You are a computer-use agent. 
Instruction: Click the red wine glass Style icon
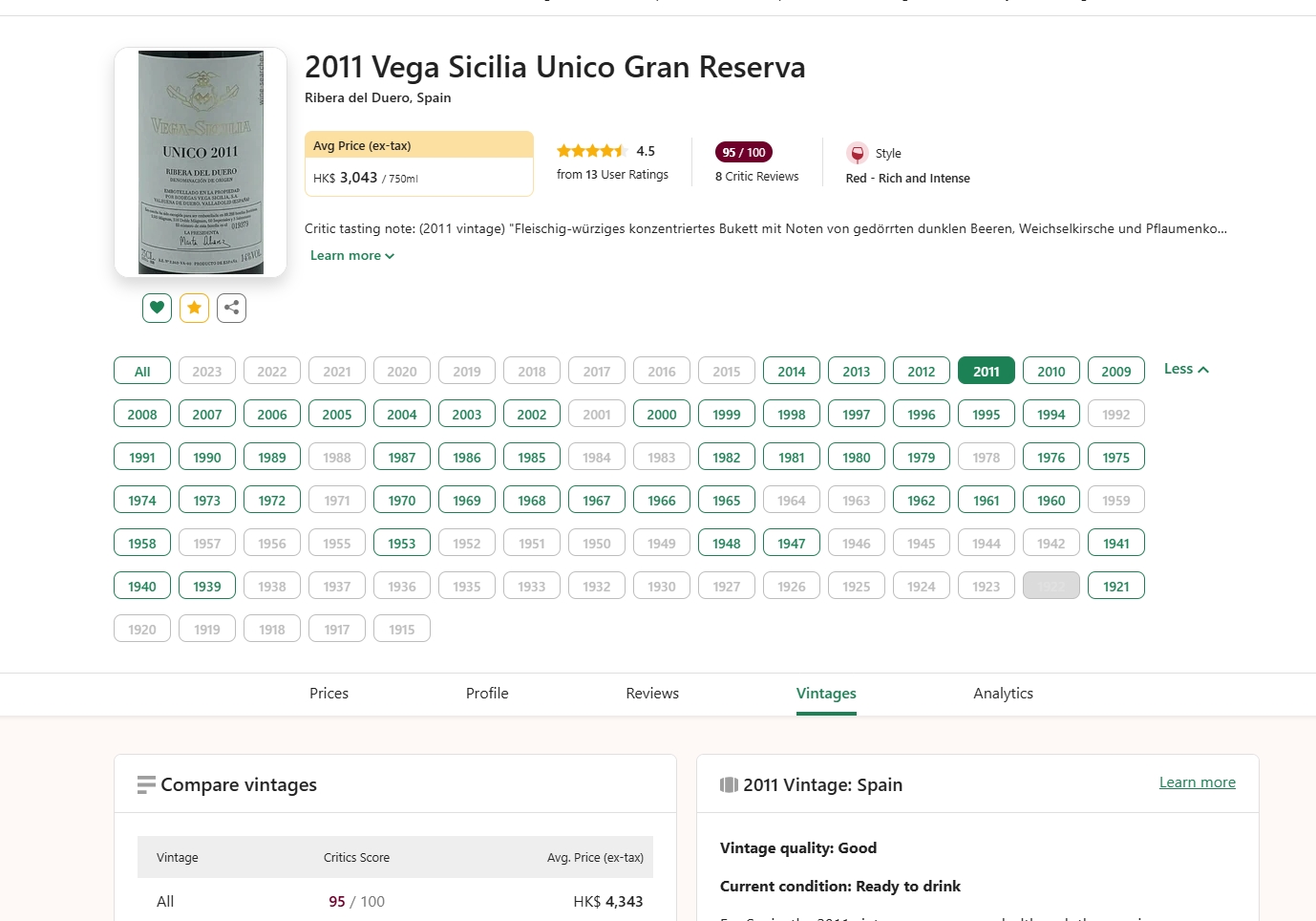click(x=858, y=153)
